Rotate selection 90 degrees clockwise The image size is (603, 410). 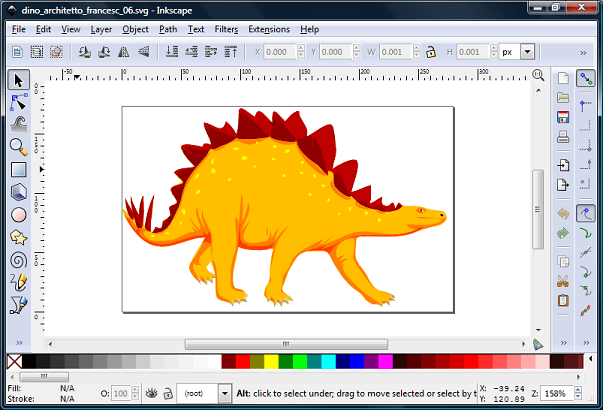[104, 52]
